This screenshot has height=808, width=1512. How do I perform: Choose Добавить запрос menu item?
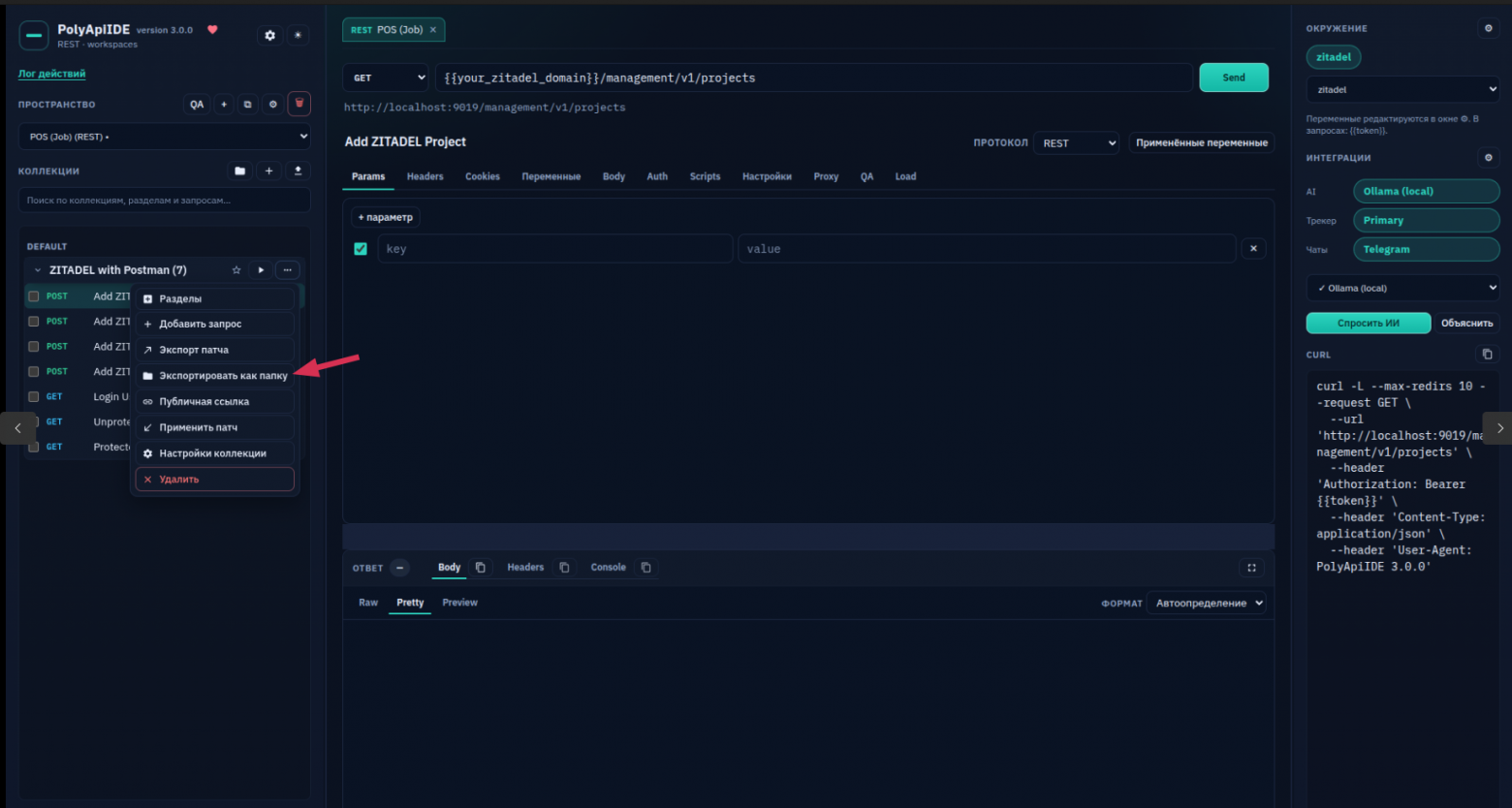click(215, 324)
